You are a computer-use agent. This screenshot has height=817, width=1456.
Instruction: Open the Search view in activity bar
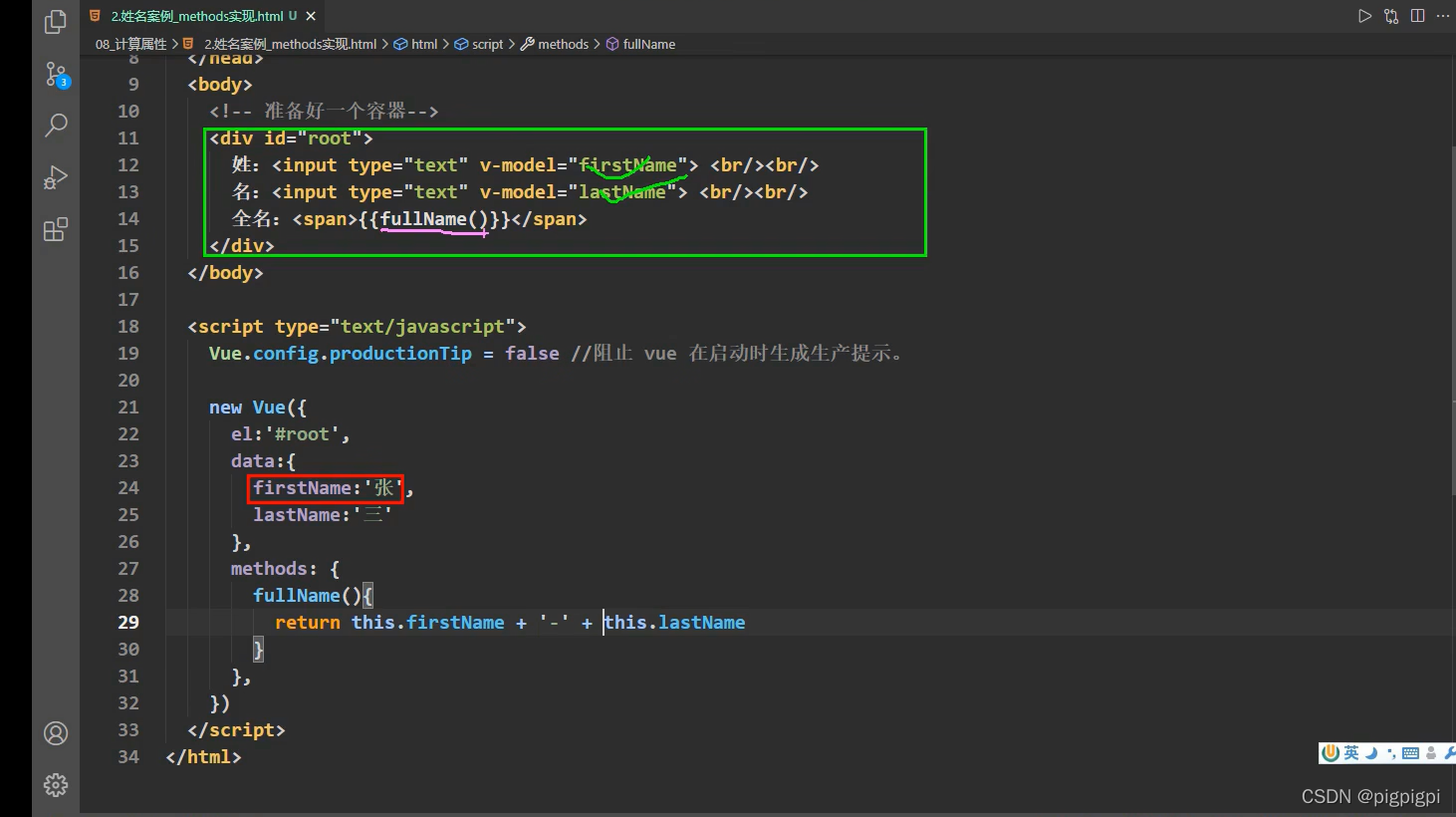tap(56, 126)
